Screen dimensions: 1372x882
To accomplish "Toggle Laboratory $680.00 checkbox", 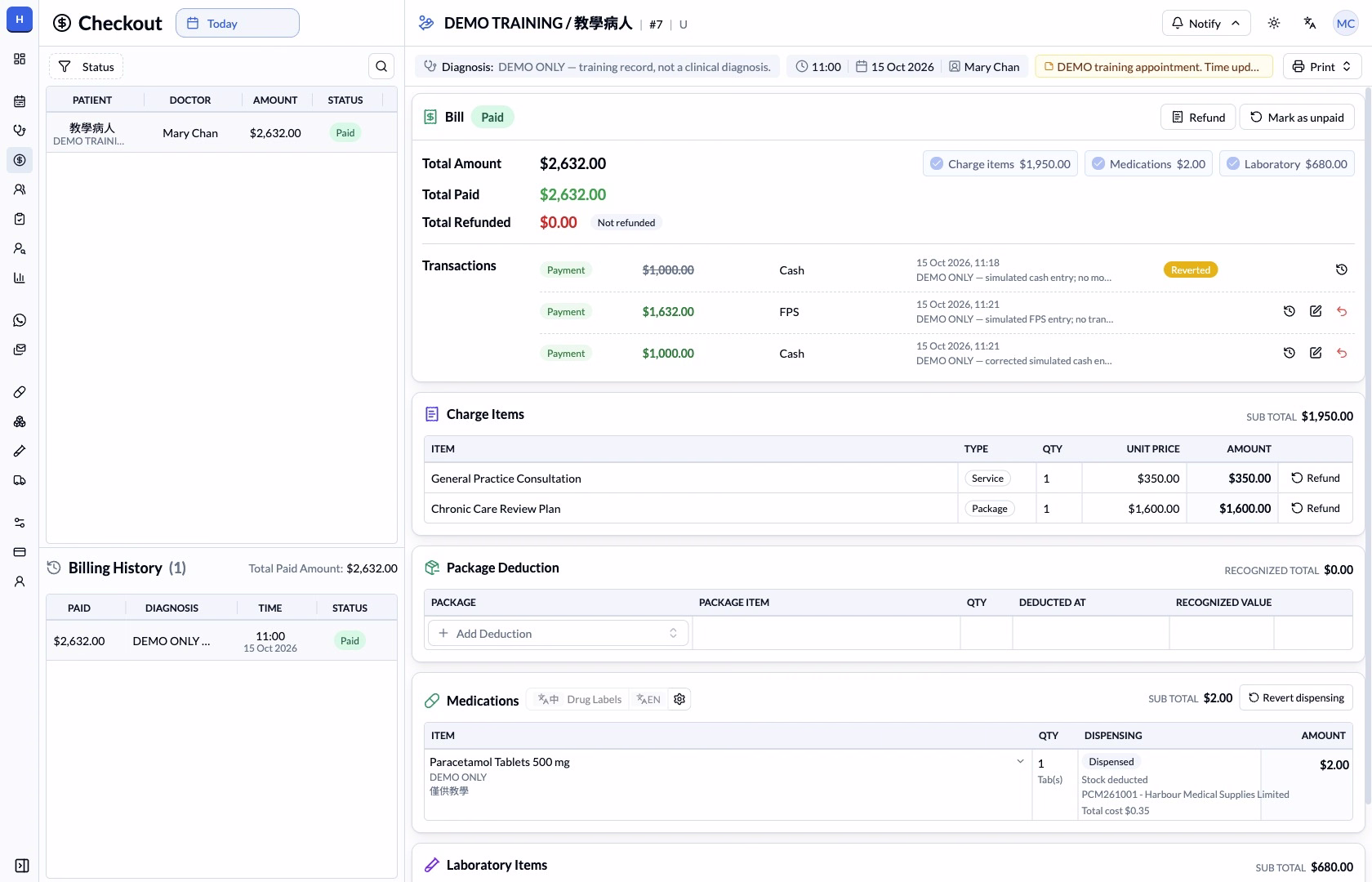I will point(1233,163).
